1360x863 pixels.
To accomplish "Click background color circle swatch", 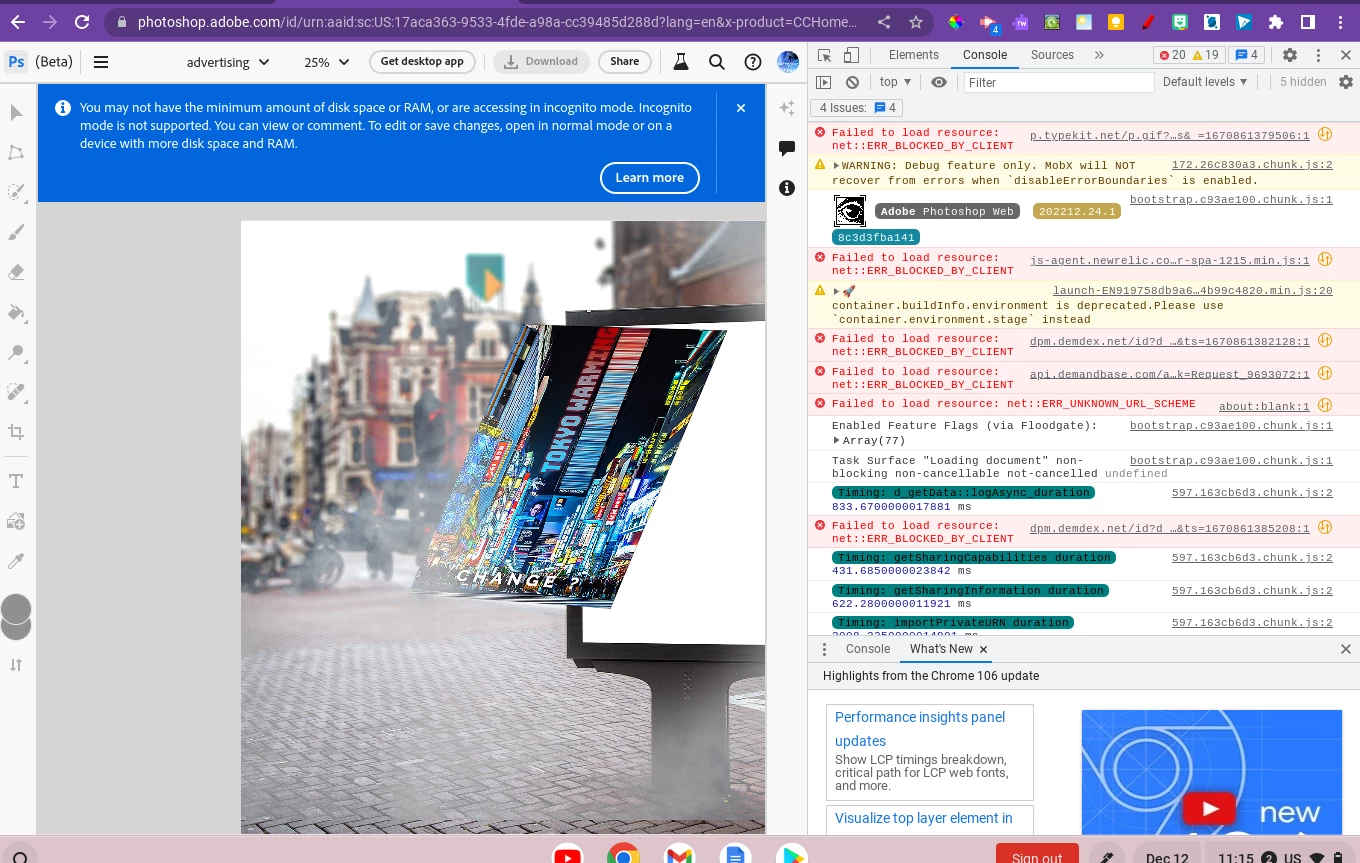I will pos(17,628).
